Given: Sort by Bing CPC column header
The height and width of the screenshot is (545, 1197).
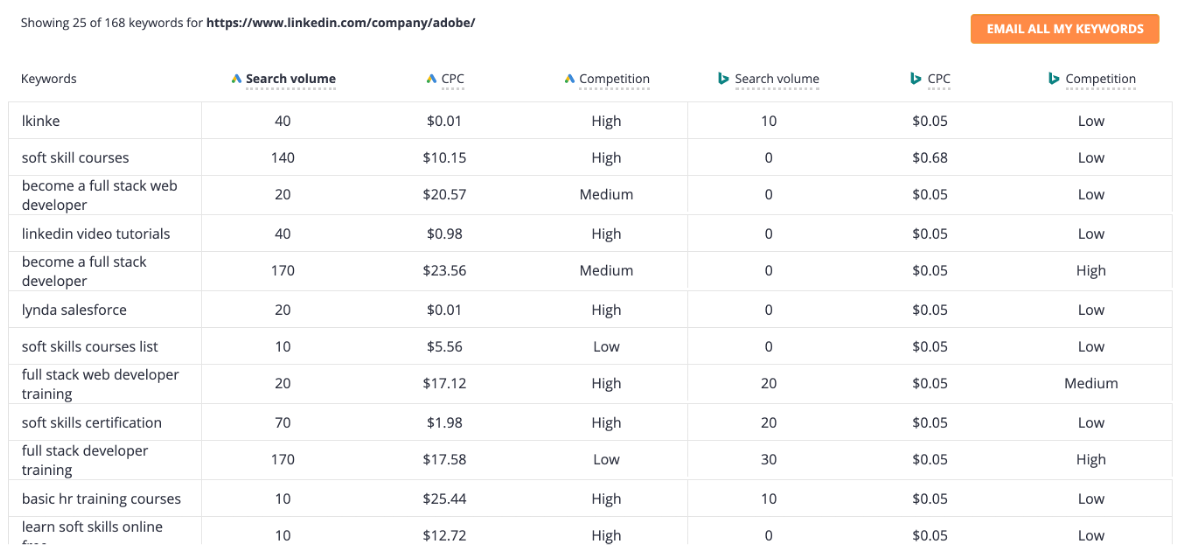Looking at the screenshot, I should tap(939, 79).
